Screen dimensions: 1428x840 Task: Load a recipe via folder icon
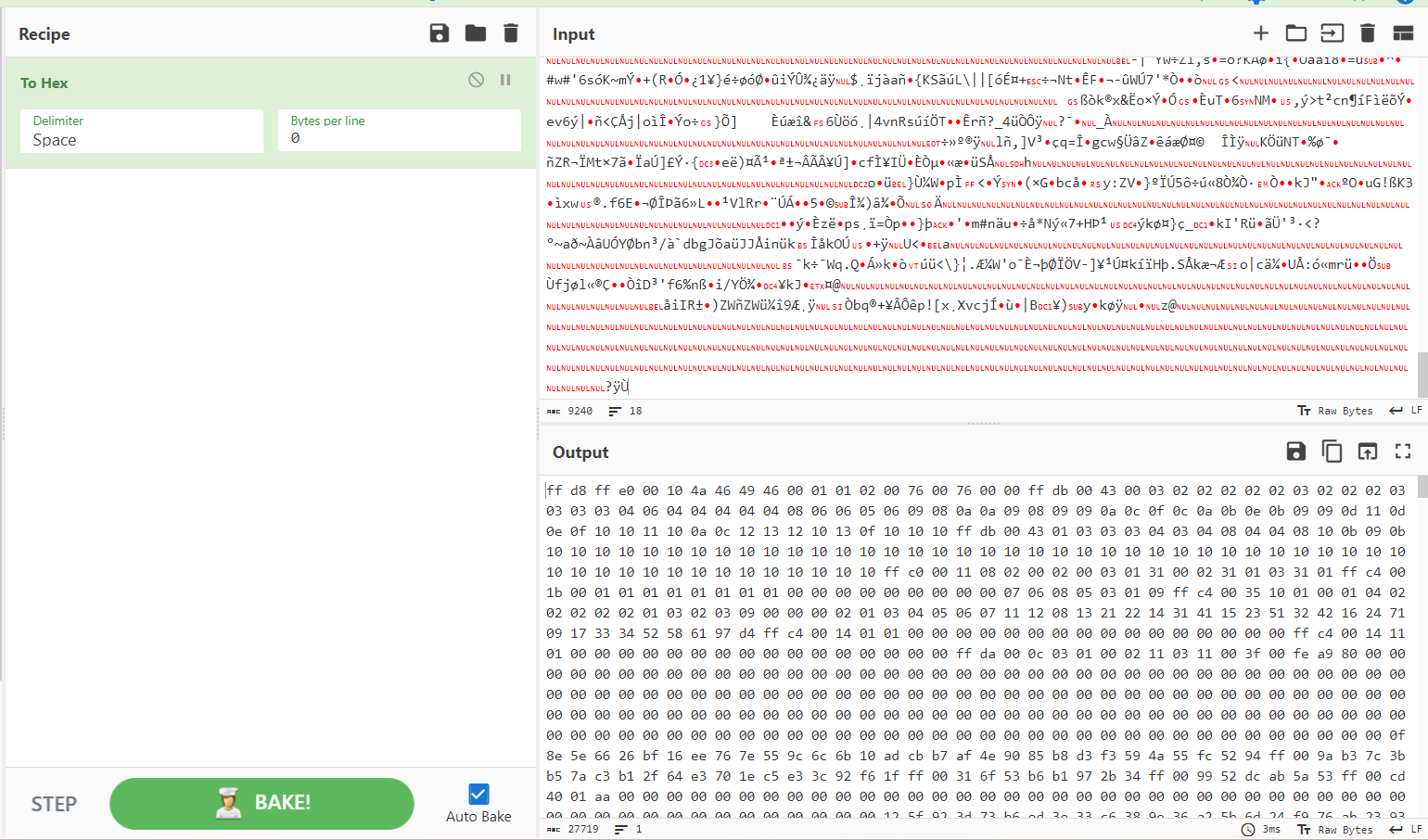pyautogui.click(x=476, y=33)
